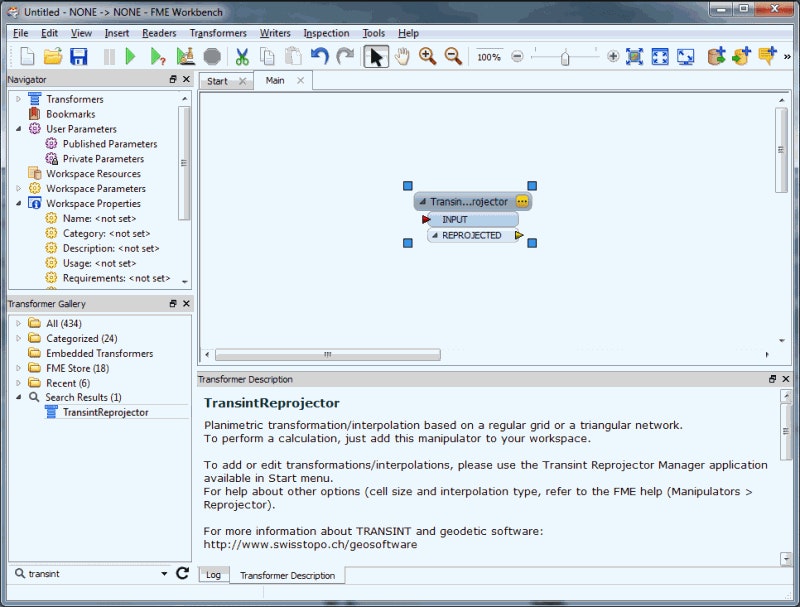Click the zoom slider handle
Image resolution: width=800 pixels, height=607 pixels.
point(565,57)
